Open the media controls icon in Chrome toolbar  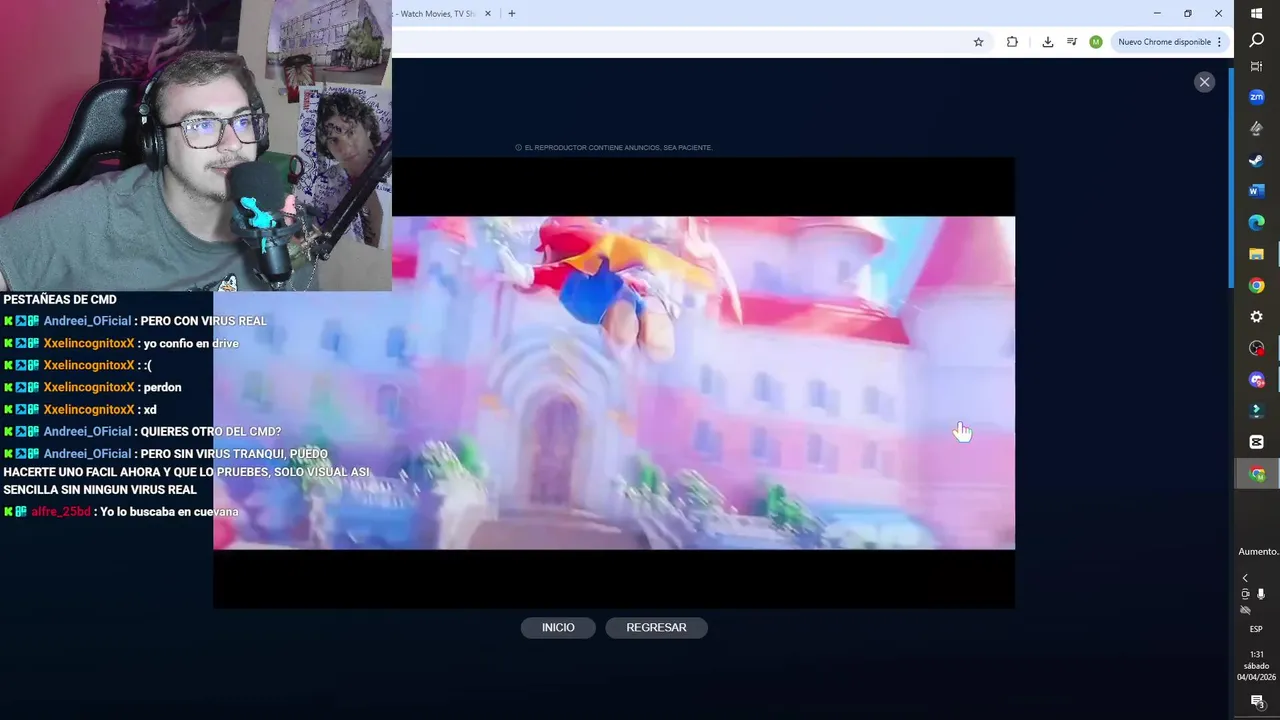(x=1072, y=42)
